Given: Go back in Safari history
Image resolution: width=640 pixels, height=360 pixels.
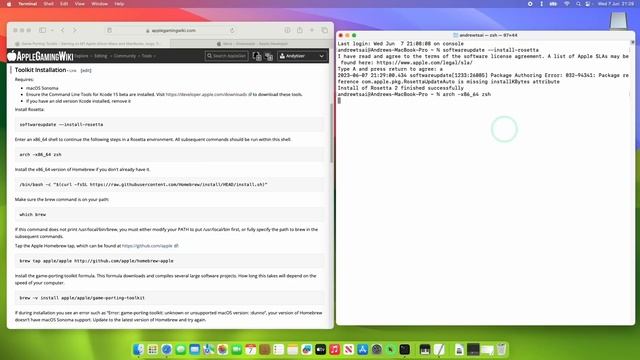Looking at the screenshot, I should tap(62, 30).
